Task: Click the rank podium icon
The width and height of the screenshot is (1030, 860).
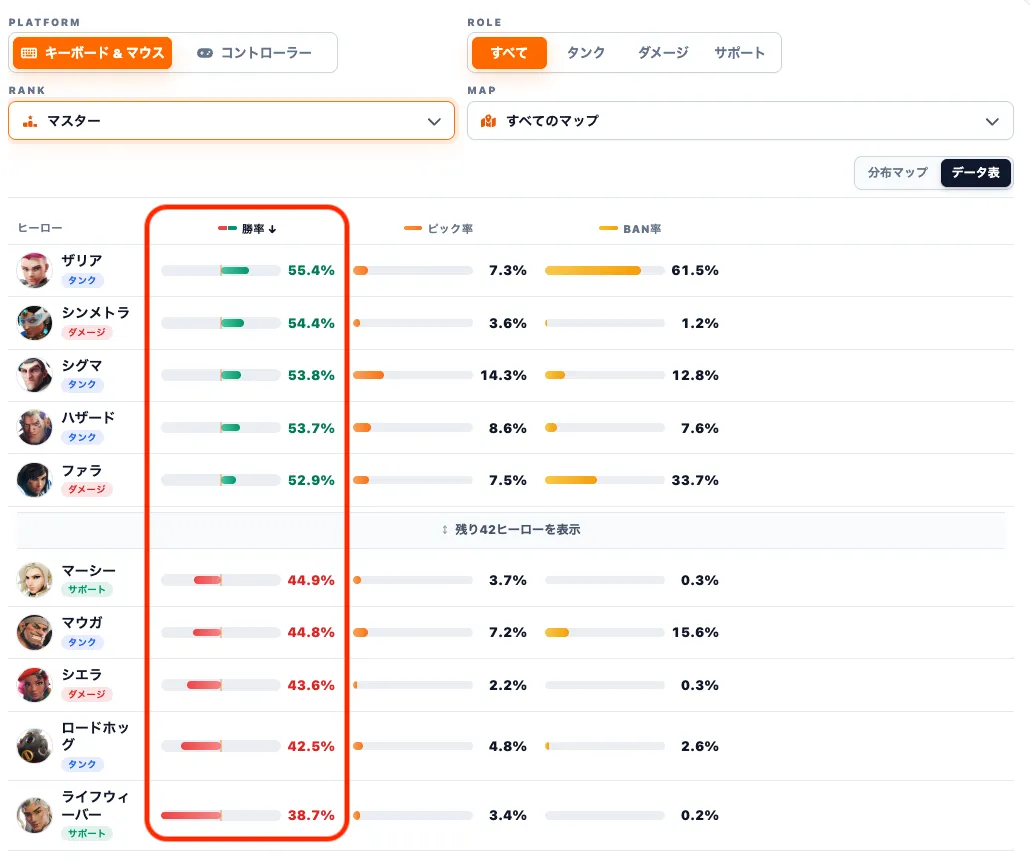Action: pos(30,121)
